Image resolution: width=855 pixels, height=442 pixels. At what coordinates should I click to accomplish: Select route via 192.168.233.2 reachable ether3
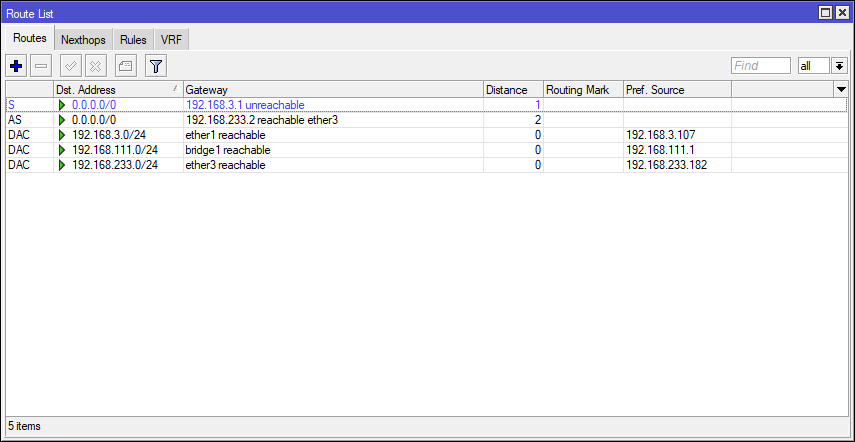426,120
